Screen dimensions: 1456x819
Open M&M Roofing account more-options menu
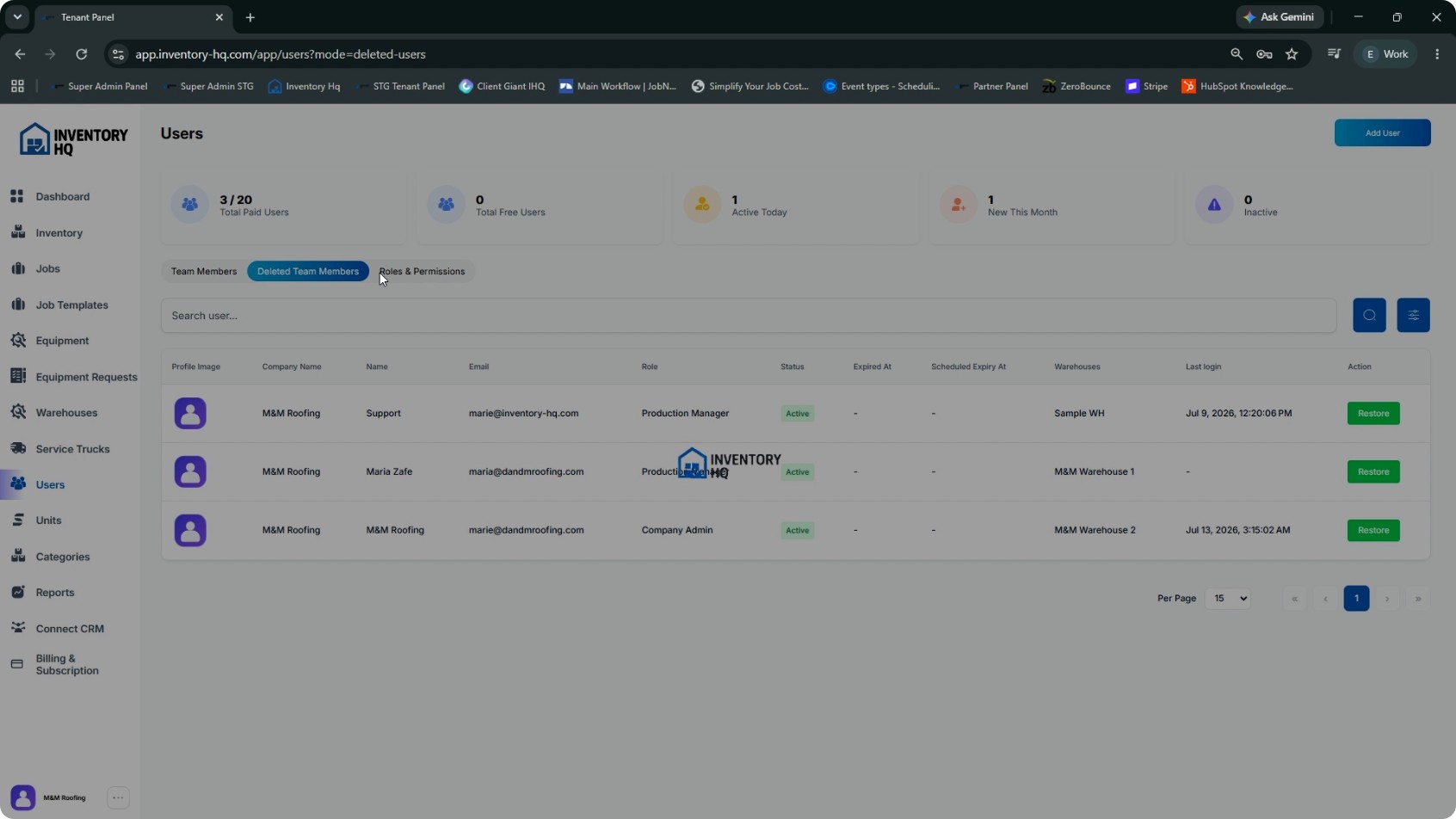(x=119, y=797)
